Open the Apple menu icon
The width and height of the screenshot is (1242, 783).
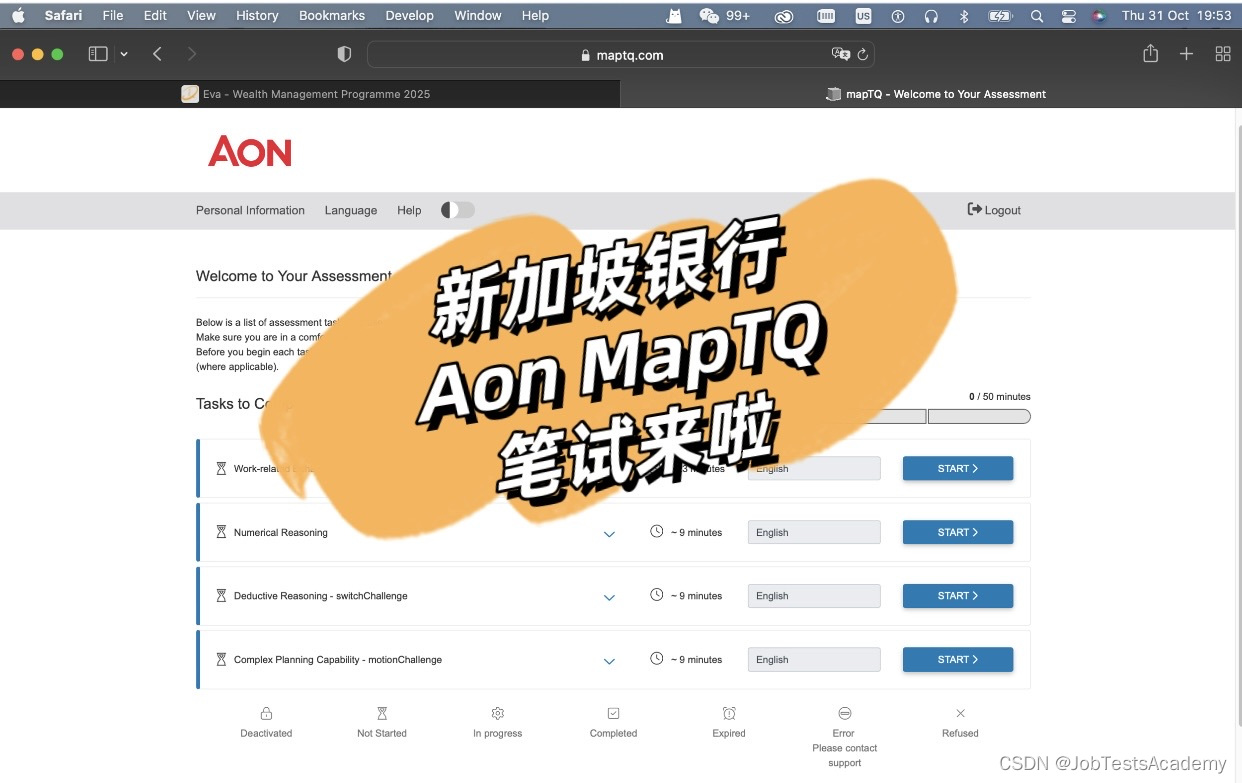coord(18,15)
